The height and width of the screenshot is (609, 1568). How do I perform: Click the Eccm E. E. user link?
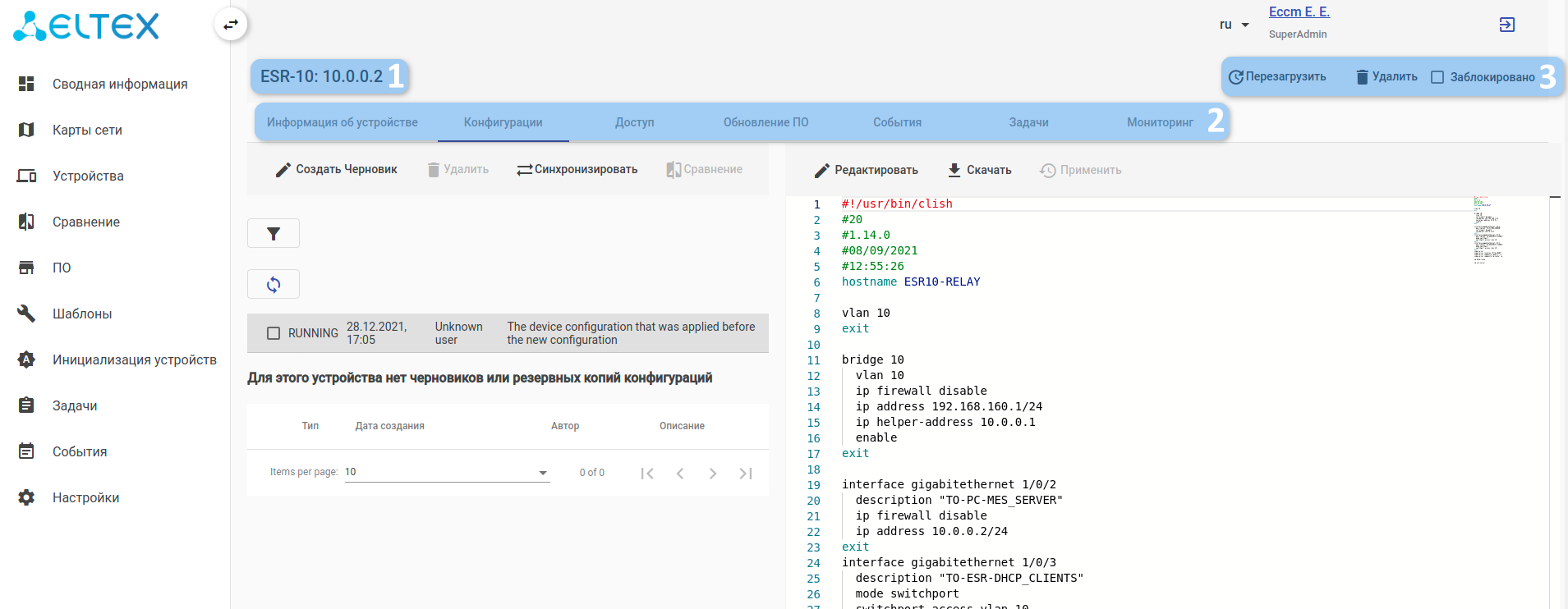tap(1299, 11)
